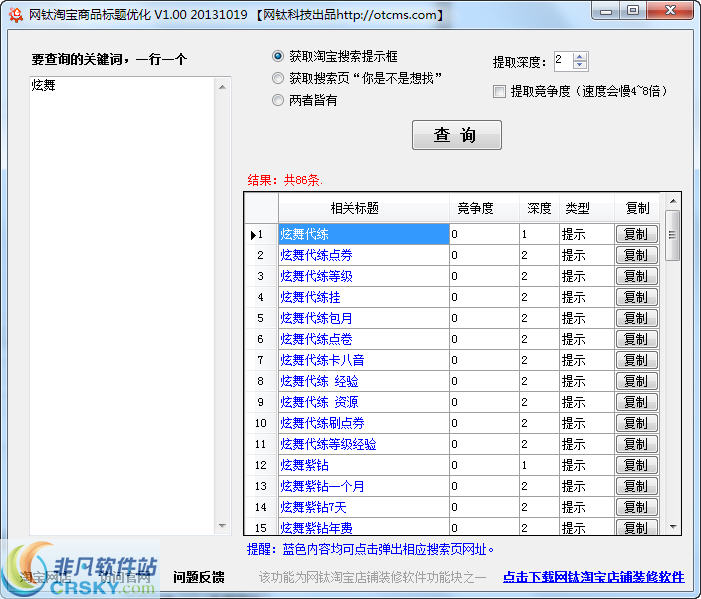Open link 炫舞代练 经验
This screenshot has width=701, height=599.
click(x=319, y=381)
